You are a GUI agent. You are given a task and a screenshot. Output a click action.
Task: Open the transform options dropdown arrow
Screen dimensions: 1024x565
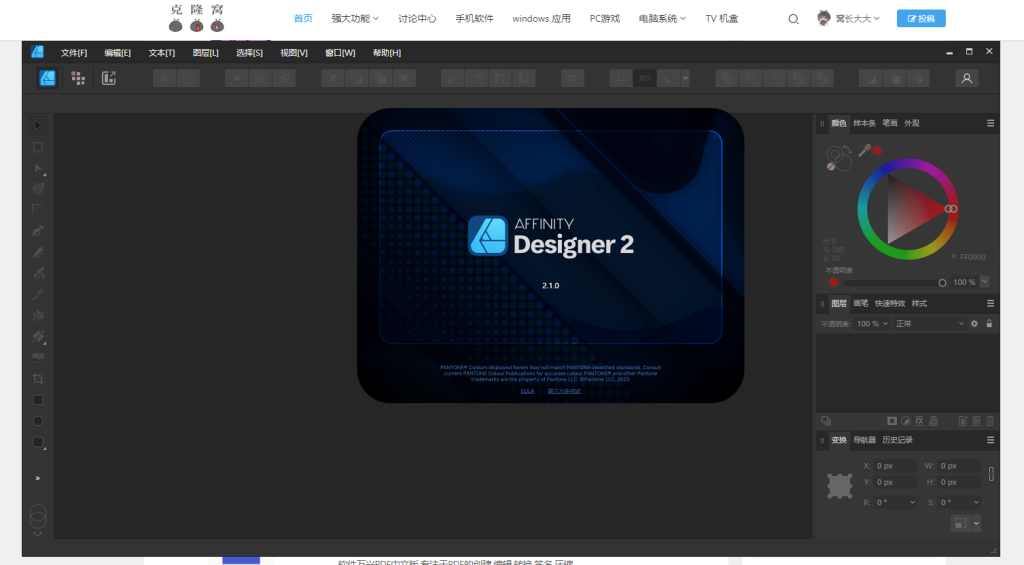click(976, 524)
